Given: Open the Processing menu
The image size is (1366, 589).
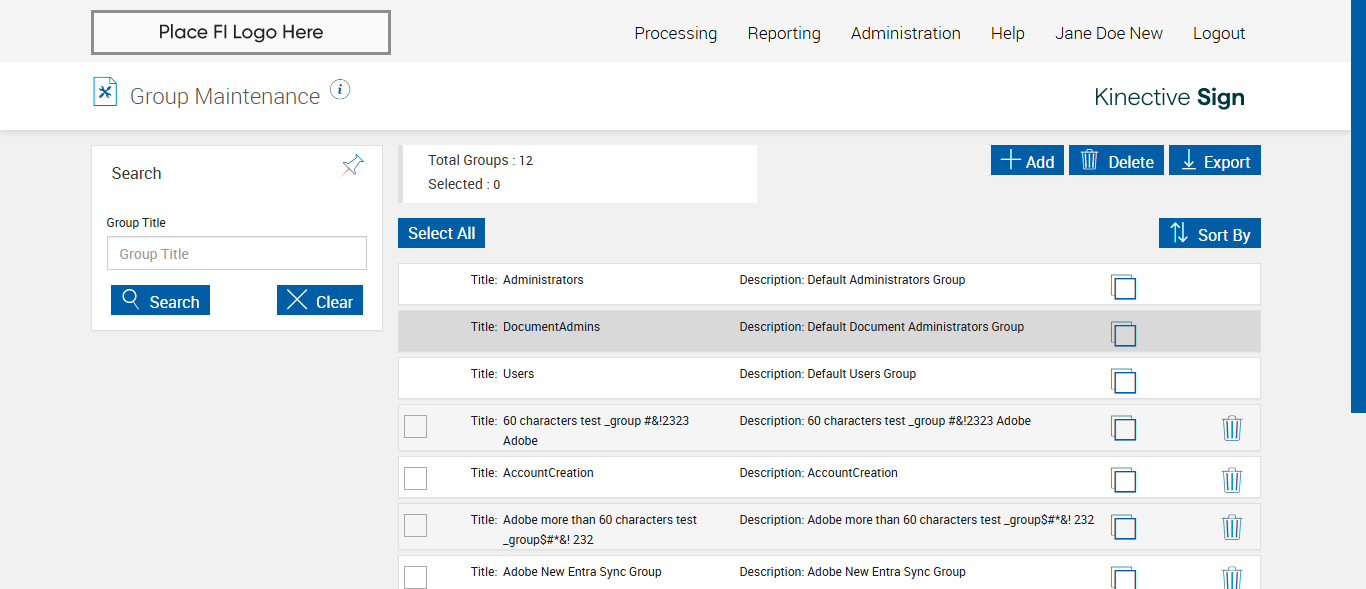Looking at the screenshot, I should (x=675, y=33).
